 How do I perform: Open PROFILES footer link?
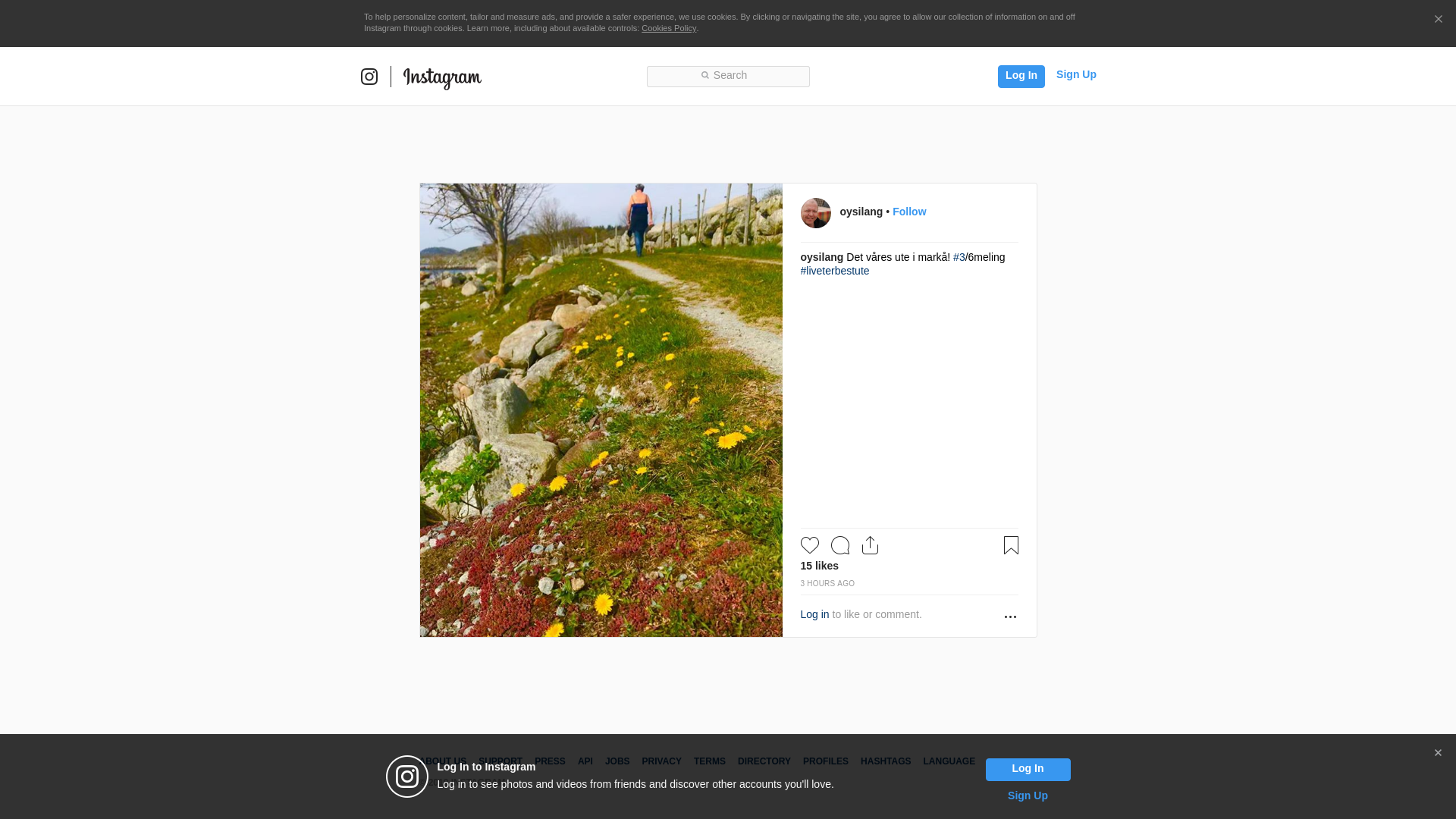pos(825,761)
